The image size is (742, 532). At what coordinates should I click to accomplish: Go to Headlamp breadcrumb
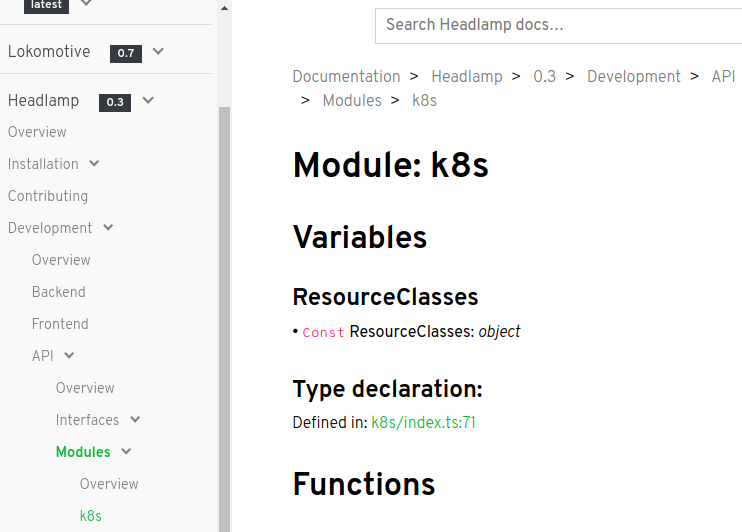click(x=467, y=76)
